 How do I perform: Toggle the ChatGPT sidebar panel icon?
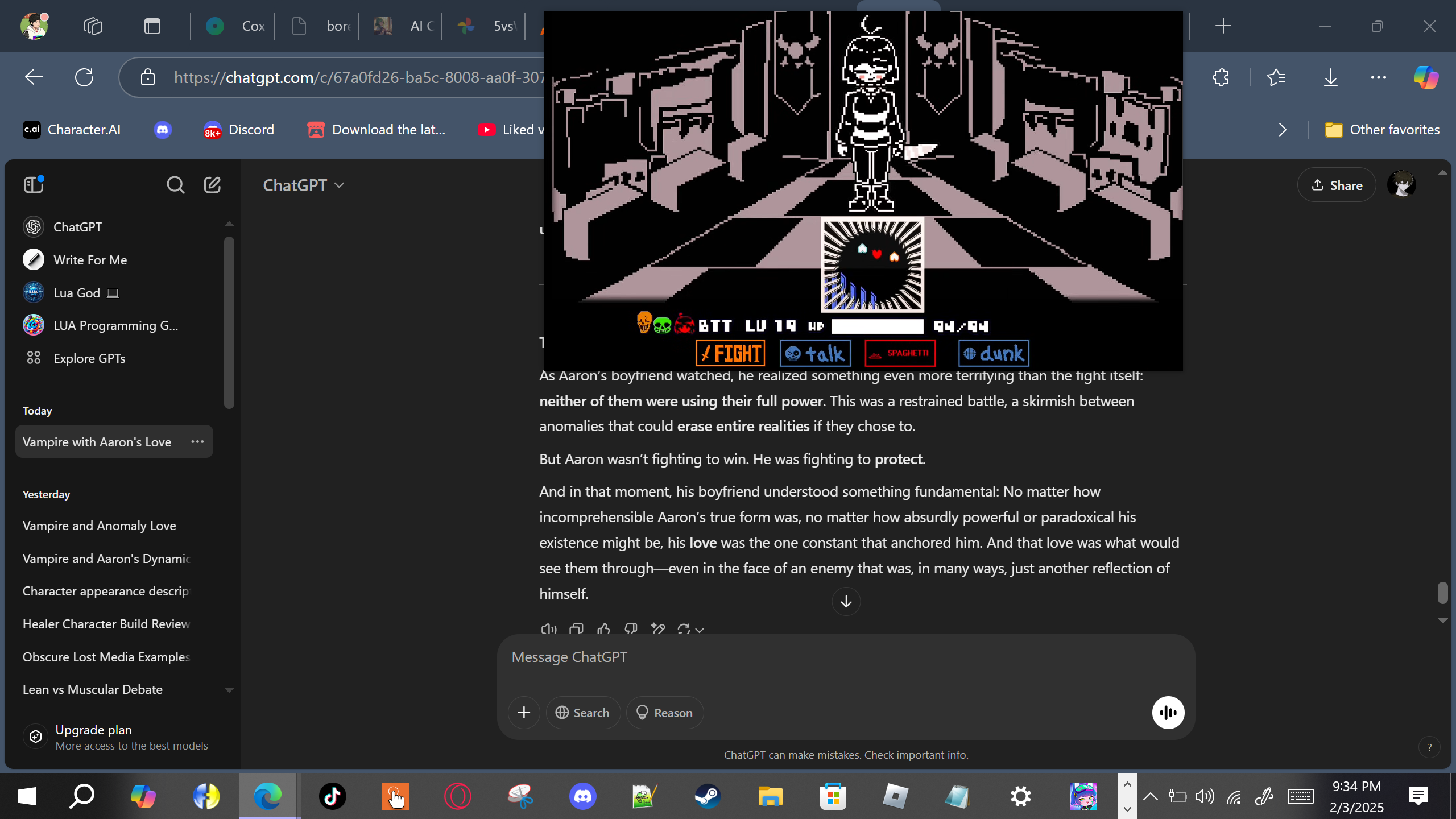pyautogui.click(x=34, y=184)
